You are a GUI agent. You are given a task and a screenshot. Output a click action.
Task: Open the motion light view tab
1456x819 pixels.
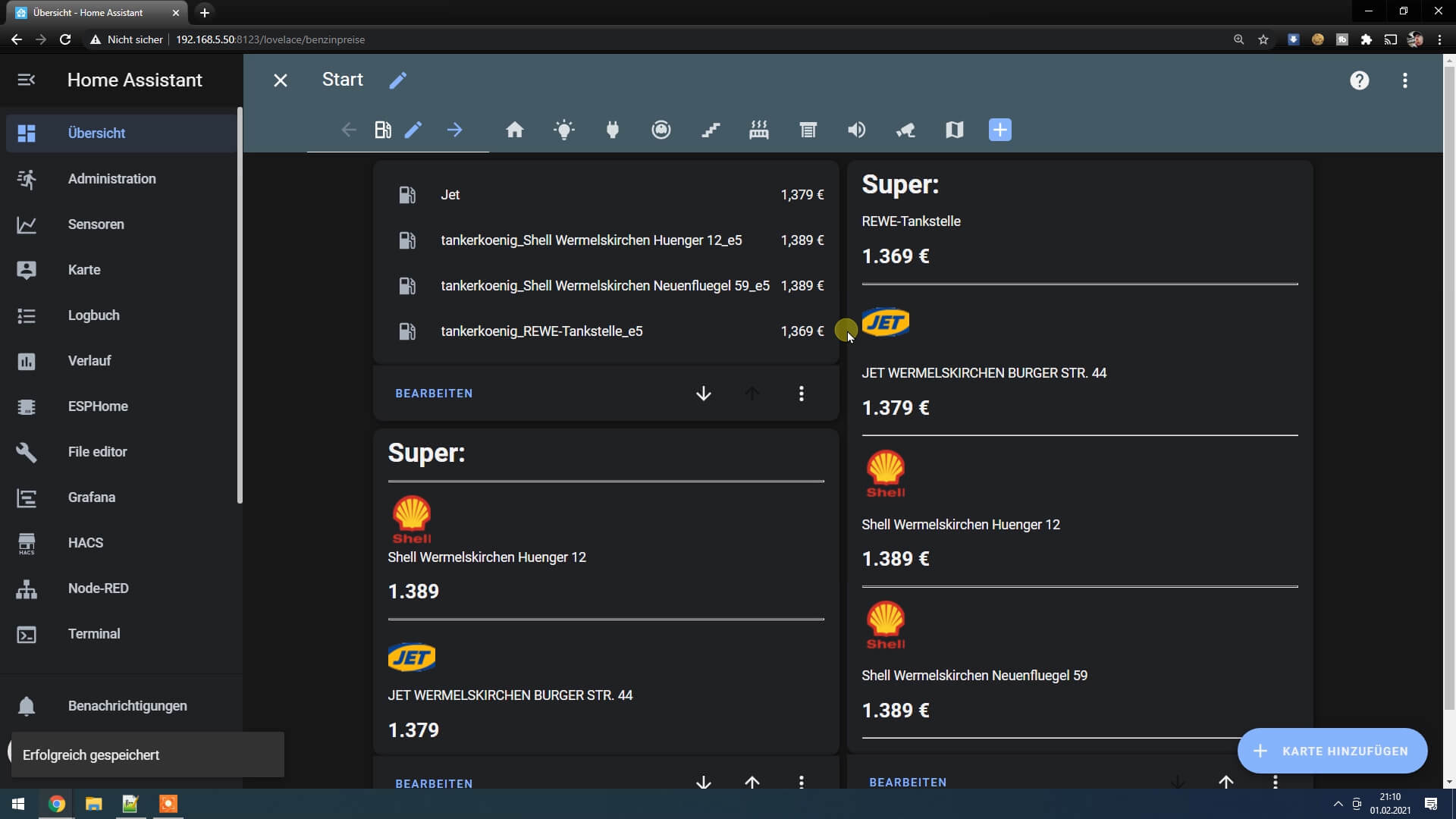click(x=905, y=130)
